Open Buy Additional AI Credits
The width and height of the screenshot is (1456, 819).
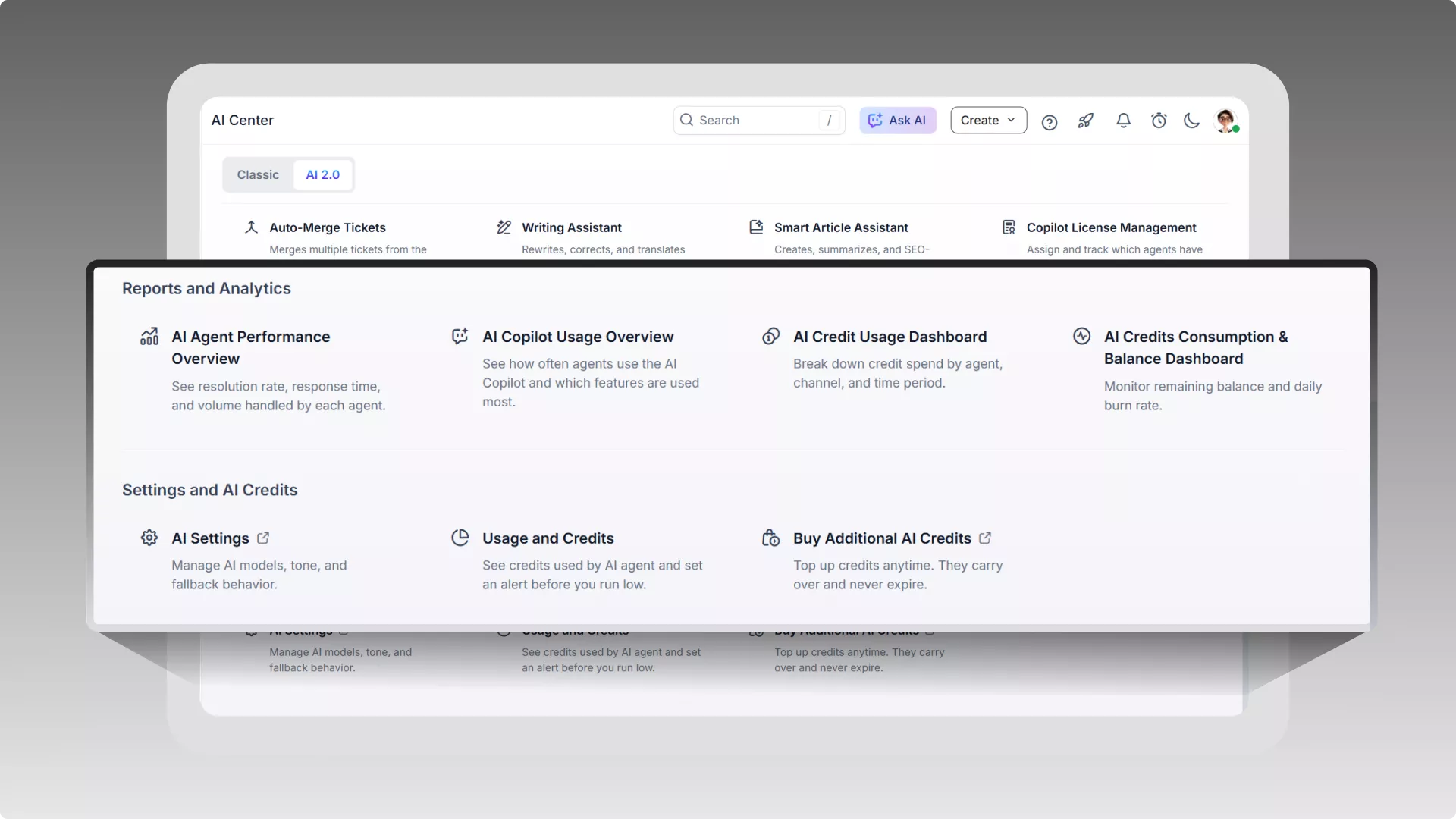point(882,538)
